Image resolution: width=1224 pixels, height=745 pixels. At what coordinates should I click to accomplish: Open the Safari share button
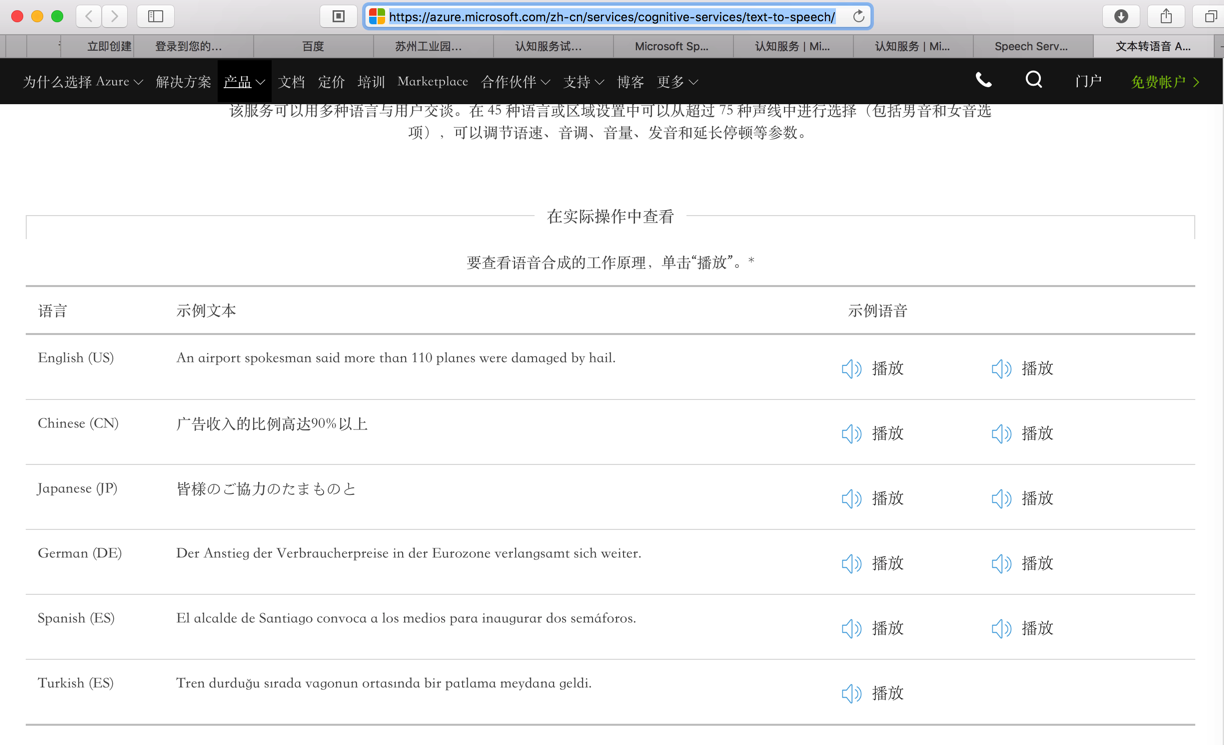click(x=1166, y=16)
